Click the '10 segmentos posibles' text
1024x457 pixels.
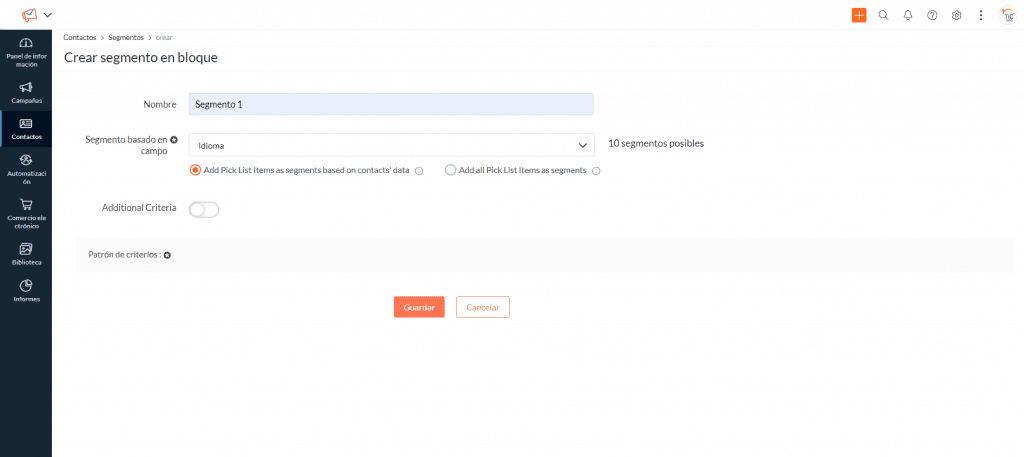tap(656, 144)
